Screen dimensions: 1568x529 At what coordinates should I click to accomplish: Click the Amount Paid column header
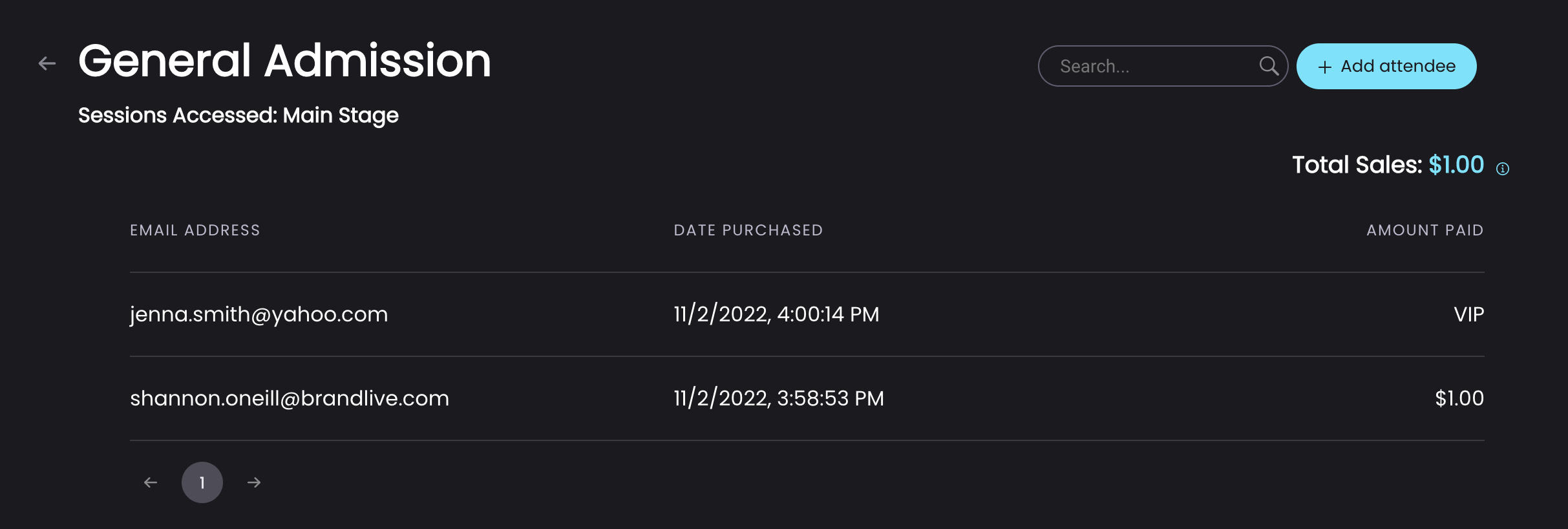tap(1425, 230)
